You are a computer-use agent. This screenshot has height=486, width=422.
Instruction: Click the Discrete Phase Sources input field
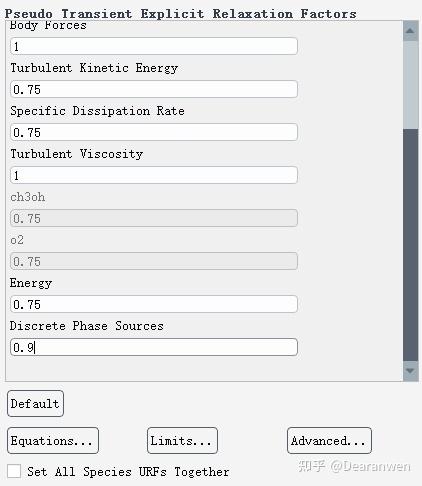[x=154, y=347]
